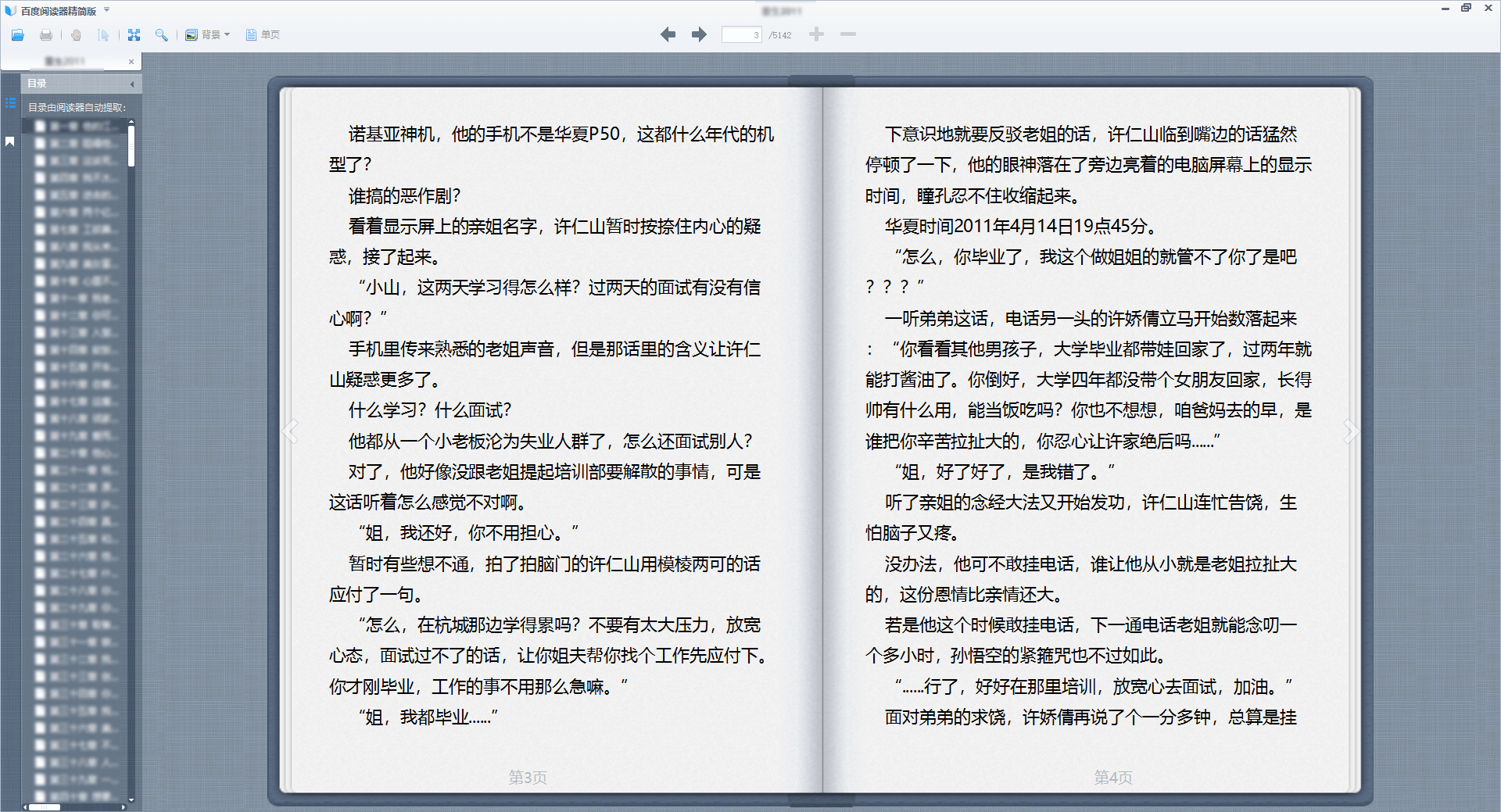The height and width of the screenshot is (812, 1501).
Task: Click the contents list scroll-up arrow
Action: [x=131, y=122]
